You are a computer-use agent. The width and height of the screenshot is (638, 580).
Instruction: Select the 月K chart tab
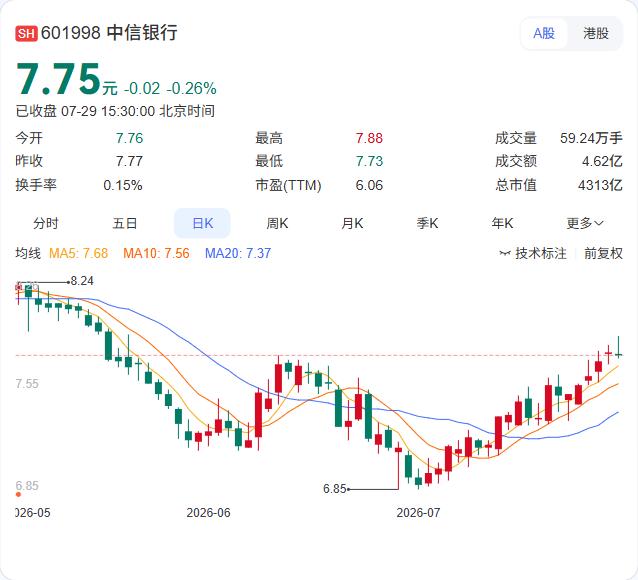tap(352, 223)
